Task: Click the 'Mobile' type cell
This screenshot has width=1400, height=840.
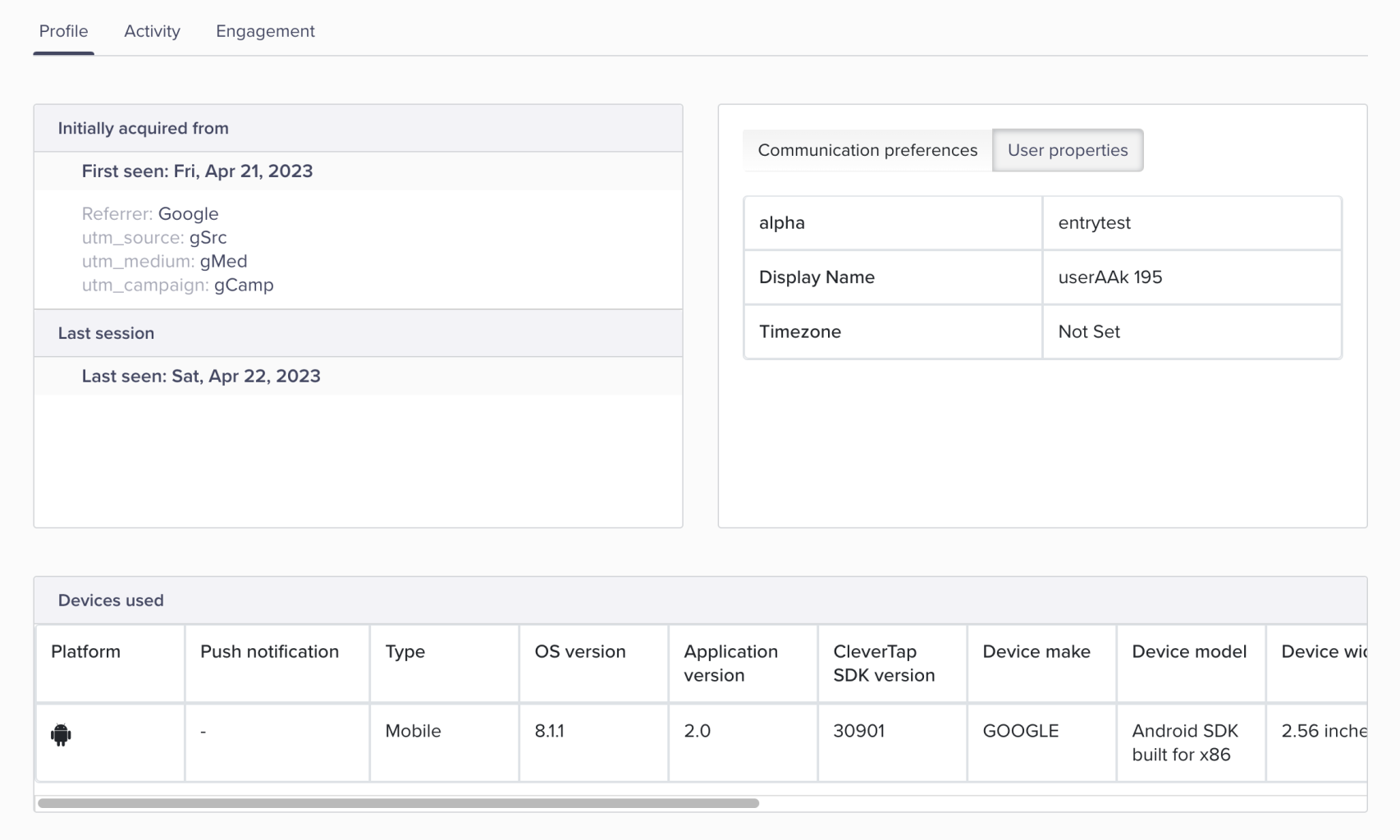Action: pyautogui.click(x=444, y=742)
